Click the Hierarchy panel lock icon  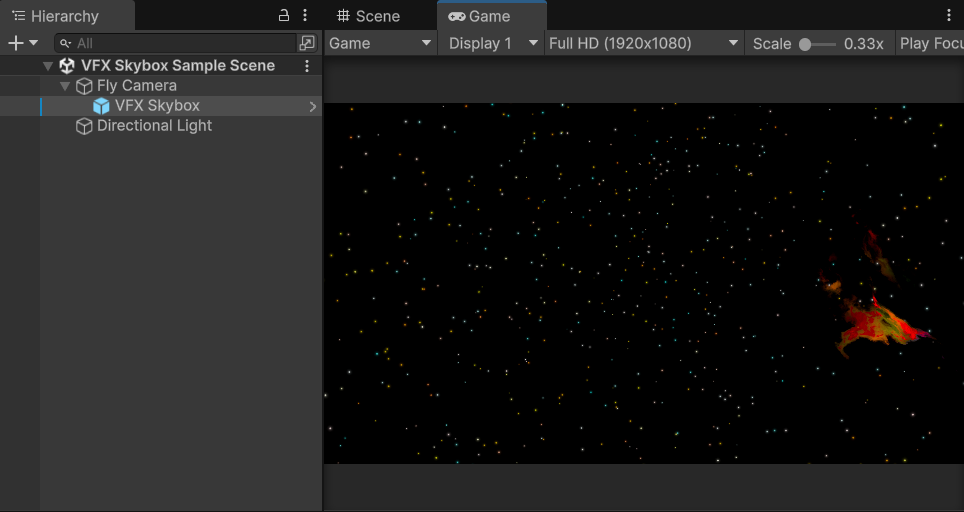pos(284,16)
